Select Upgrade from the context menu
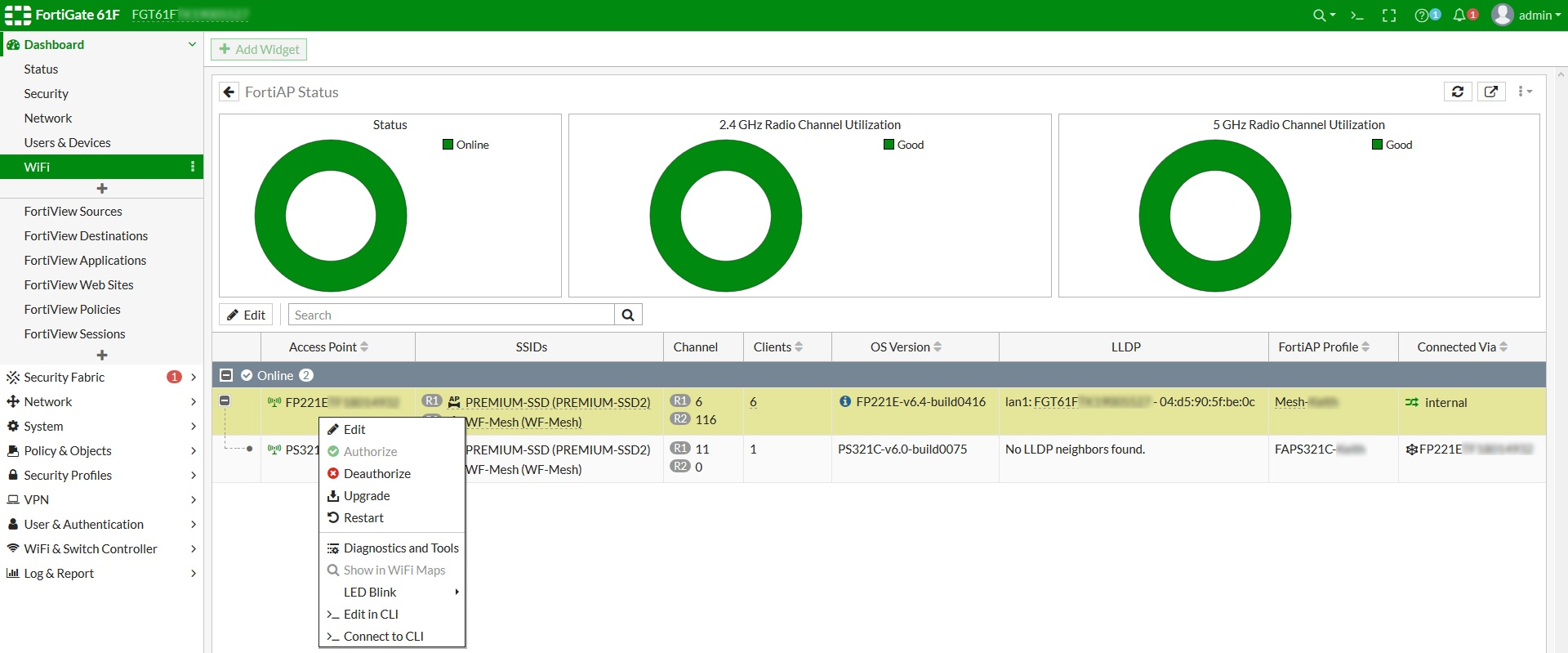The width and height of the screenshot is (1568, 653). coord(392,495)
